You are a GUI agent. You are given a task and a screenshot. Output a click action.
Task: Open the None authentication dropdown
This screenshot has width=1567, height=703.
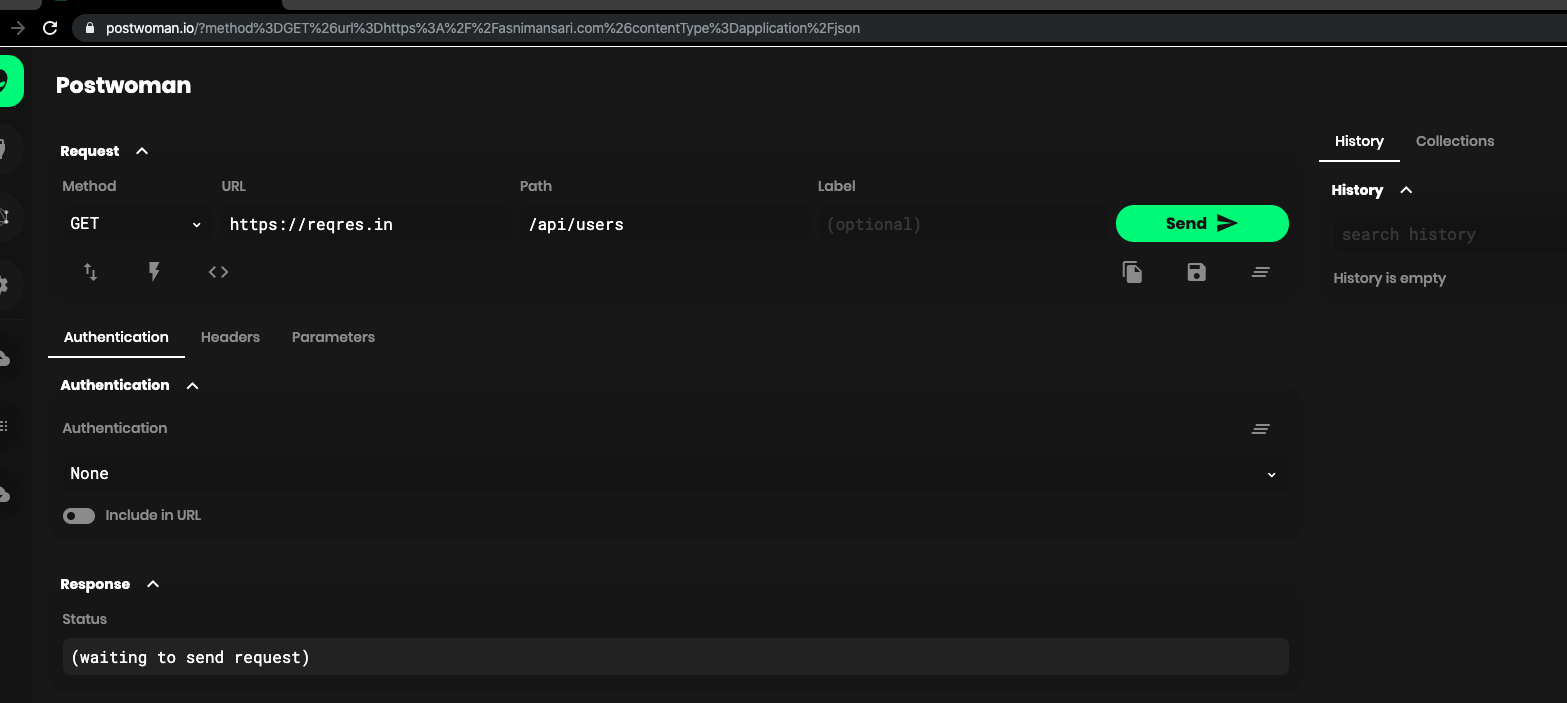674,474
